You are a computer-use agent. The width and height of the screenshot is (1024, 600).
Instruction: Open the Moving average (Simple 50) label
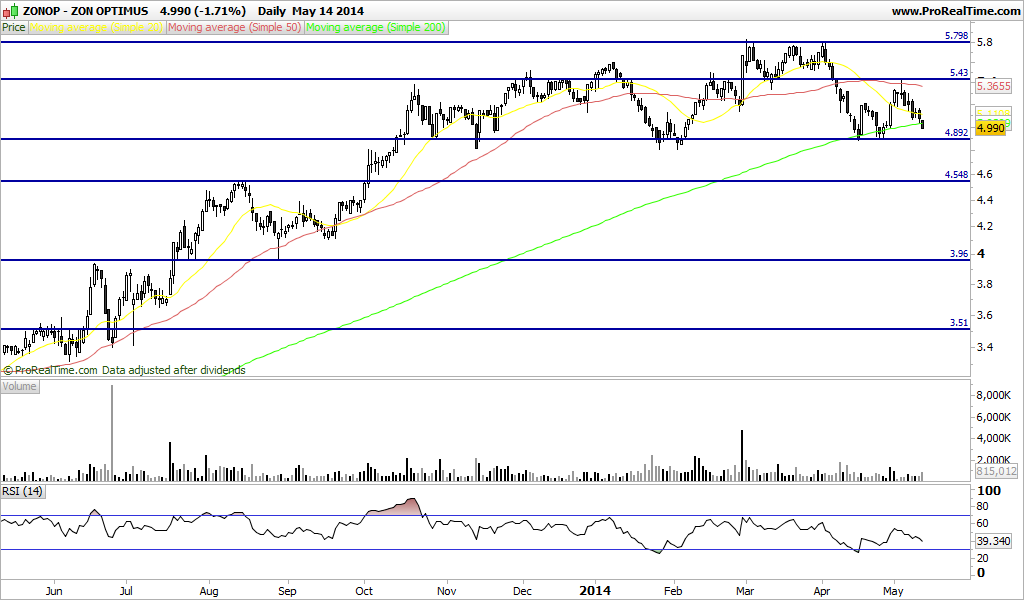tap(235, 27)
